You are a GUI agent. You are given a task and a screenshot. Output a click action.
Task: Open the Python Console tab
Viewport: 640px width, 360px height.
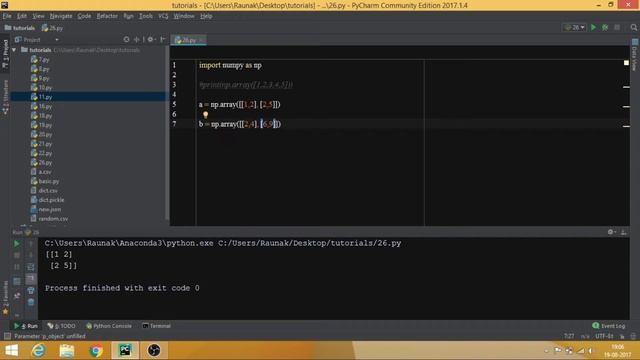109,326
